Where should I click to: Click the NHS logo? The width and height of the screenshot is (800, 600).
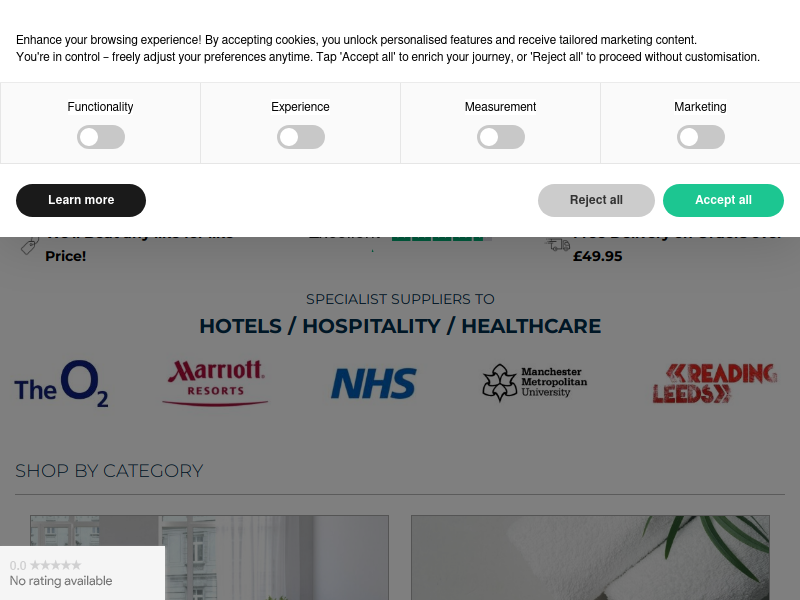pos(374,384)
